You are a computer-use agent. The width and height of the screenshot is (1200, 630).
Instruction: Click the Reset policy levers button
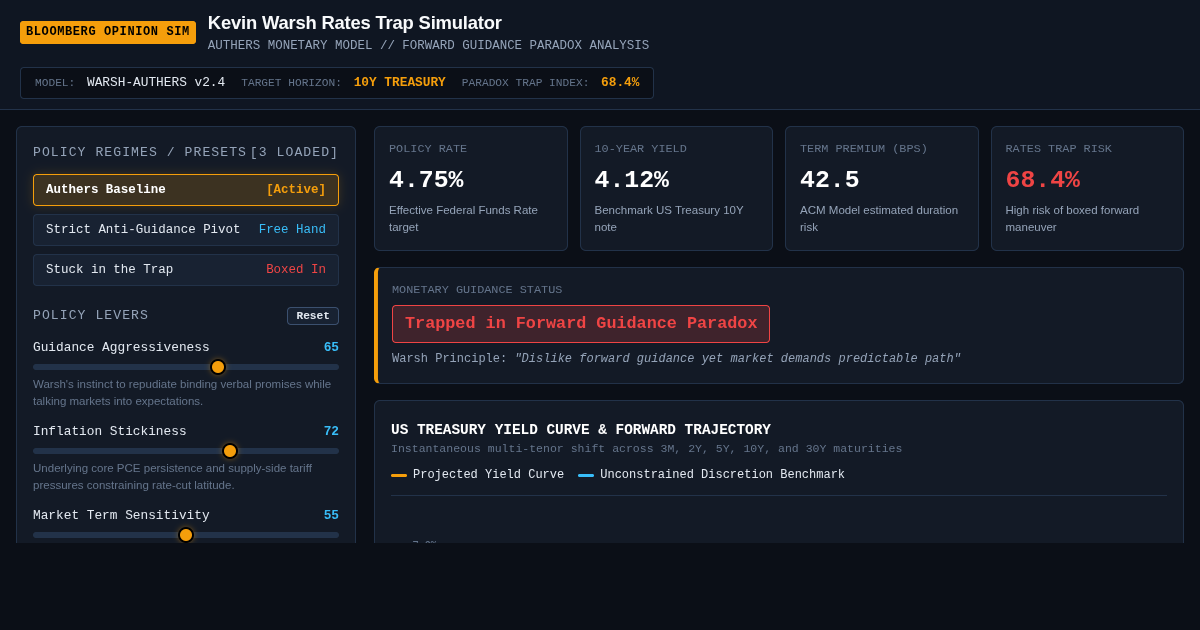[313, 316]
